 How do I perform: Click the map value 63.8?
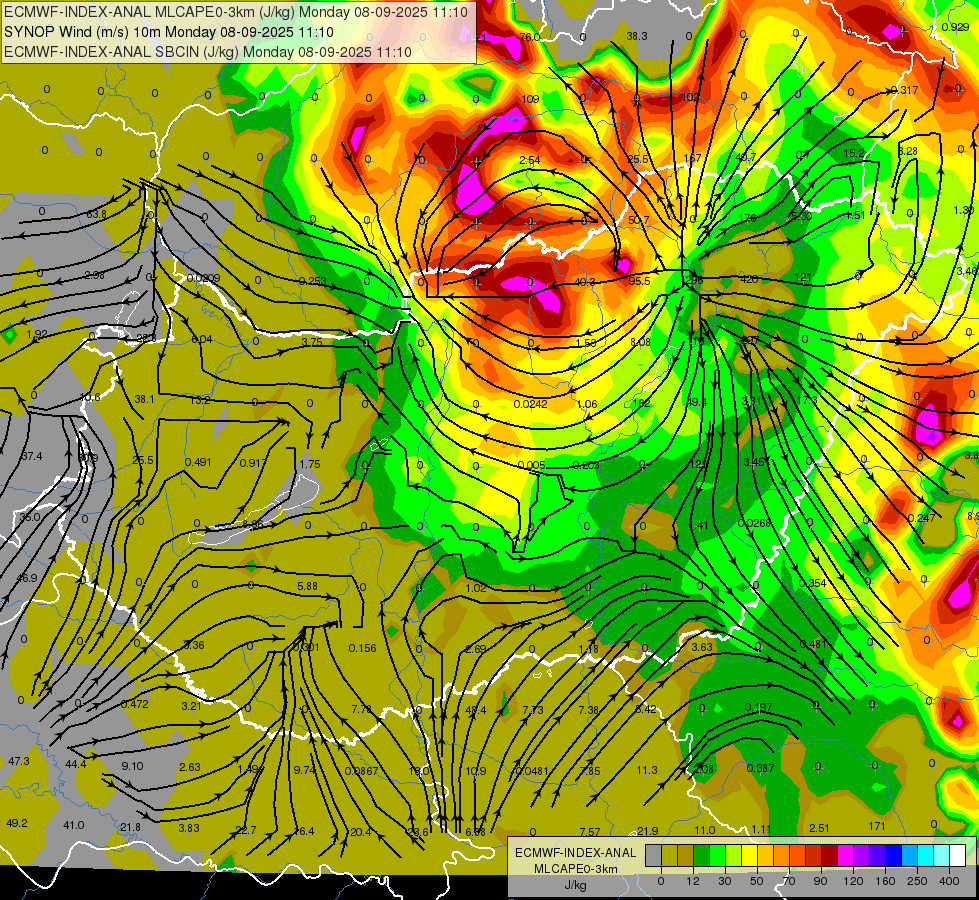coord(96,214)
